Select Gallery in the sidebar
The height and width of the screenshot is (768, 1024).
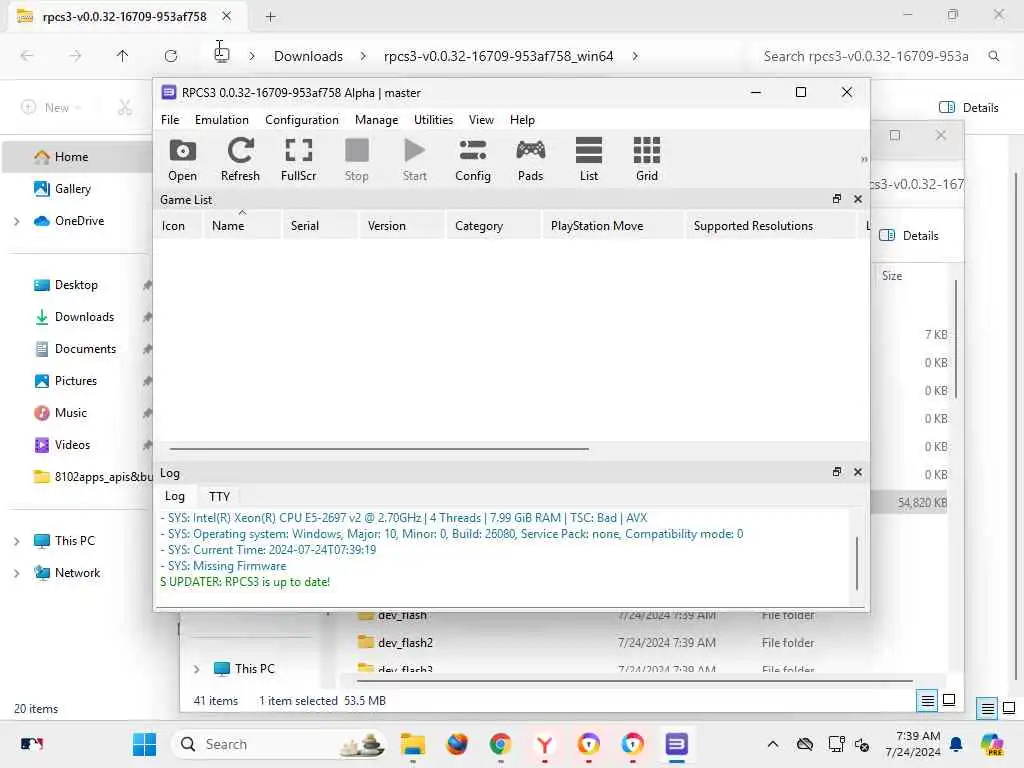pyautogui.click(x=72, y=189)
